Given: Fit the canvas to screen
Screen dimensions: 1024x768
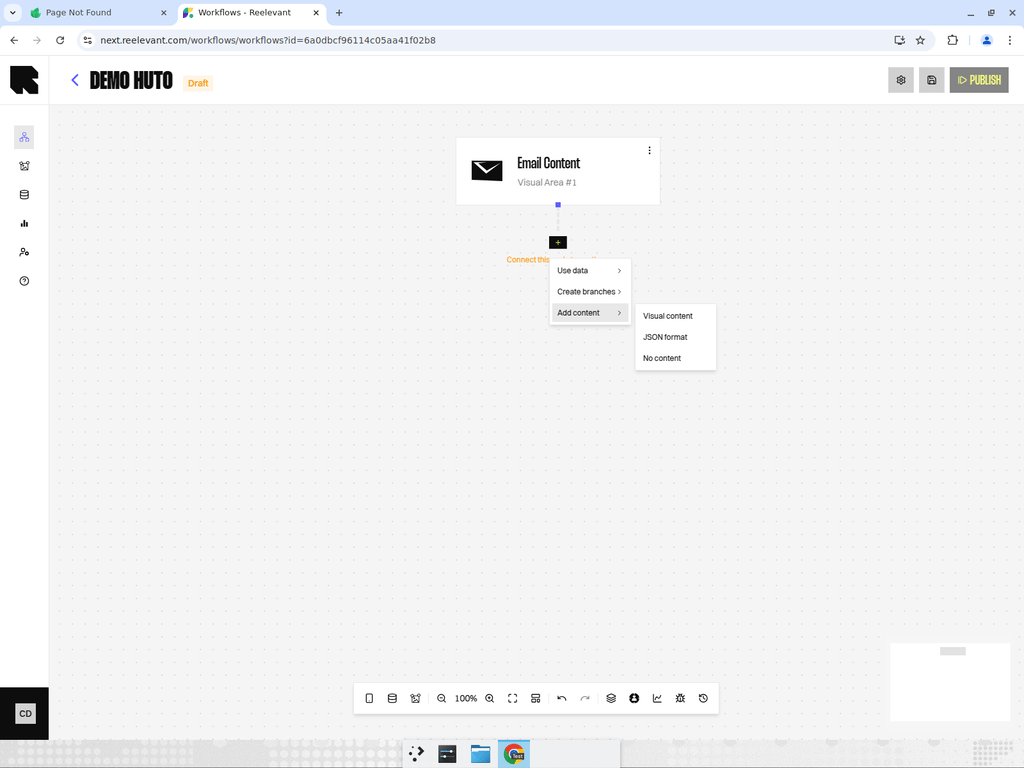Looking at the screenshot, I should pyautogui.click(x=513, y=698).
